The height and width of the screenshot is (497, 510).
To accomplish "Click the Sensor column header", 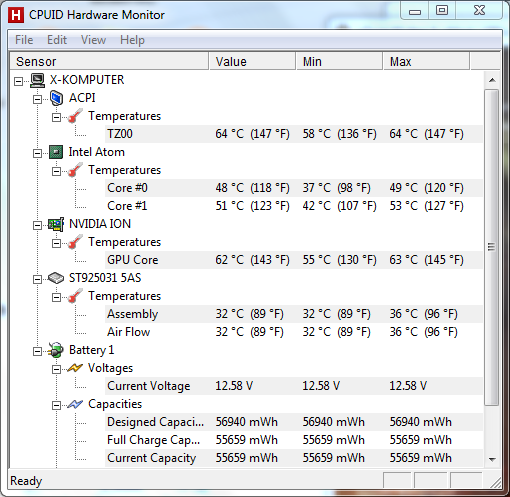I will 109,61.
